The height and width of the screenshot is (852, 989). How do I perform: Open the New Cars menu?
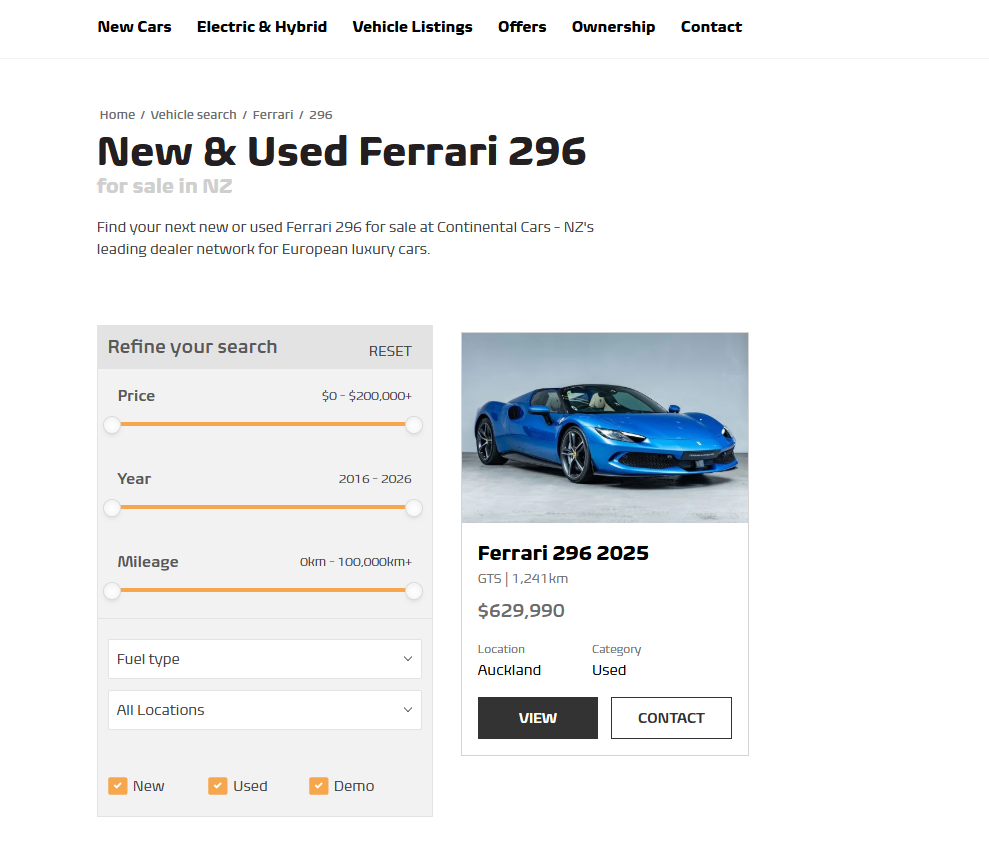(x=134, y=27)
